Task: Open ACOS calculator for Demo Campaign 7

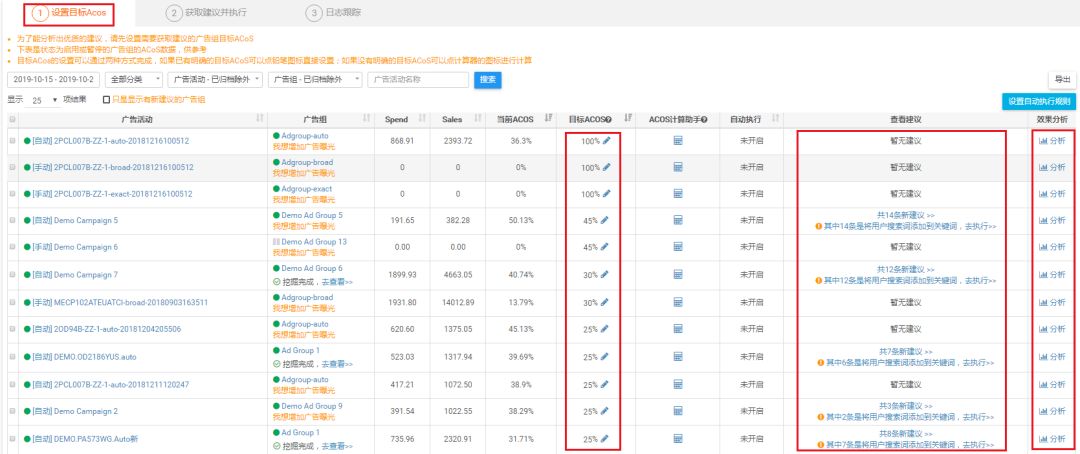Action: (678, 274)
